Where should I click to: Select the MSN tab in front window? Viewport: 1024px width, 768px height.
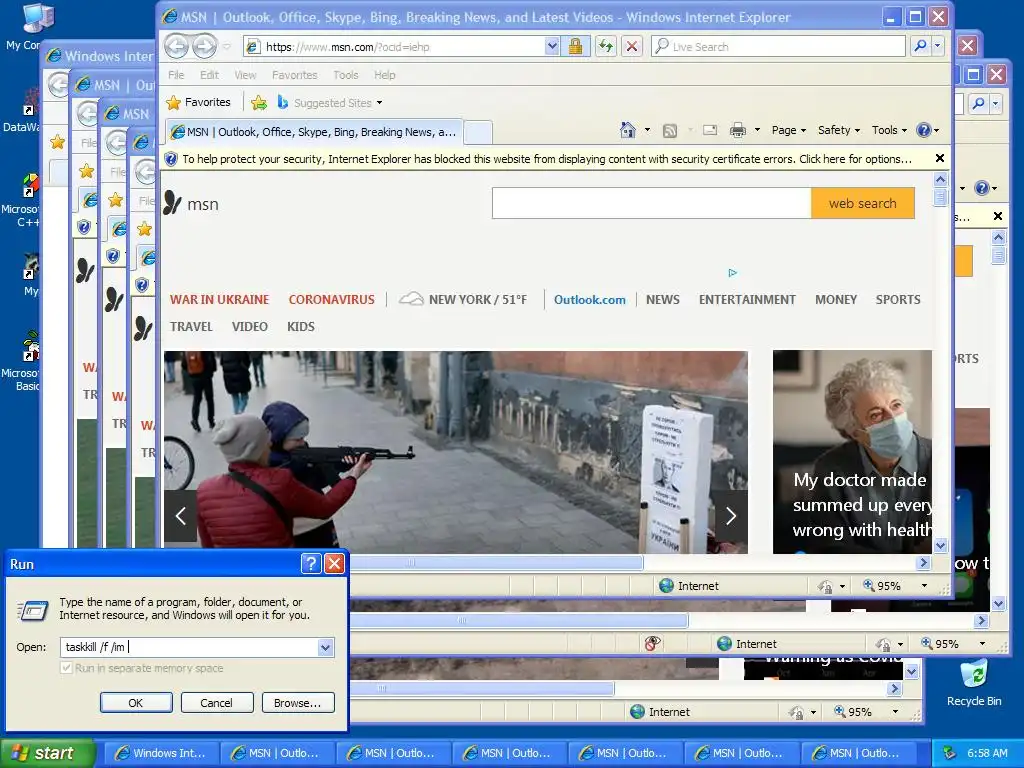(x=314, y=132)
